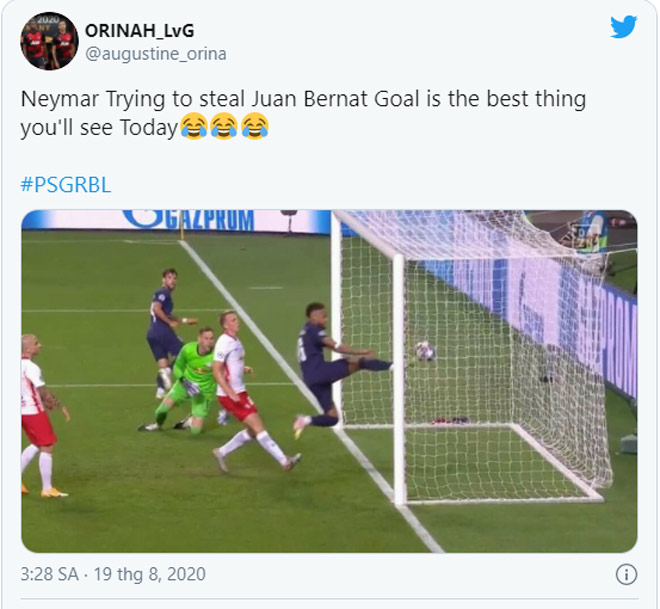Open the tweet info circle icon

626,574
